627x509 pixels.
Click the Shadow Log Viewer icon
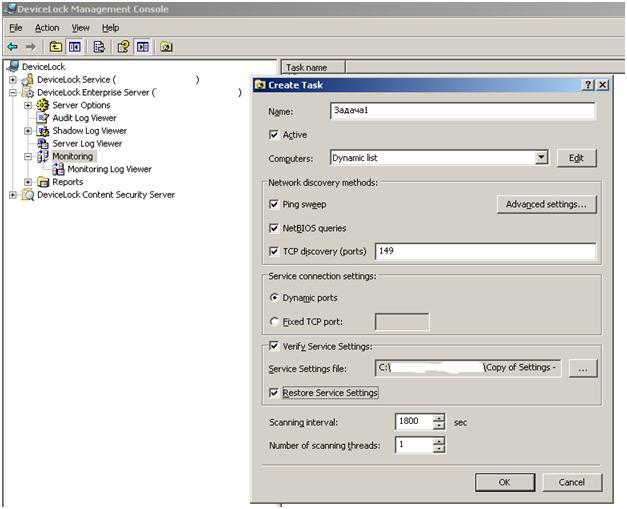pyautogui.click(x=43, y=131)
